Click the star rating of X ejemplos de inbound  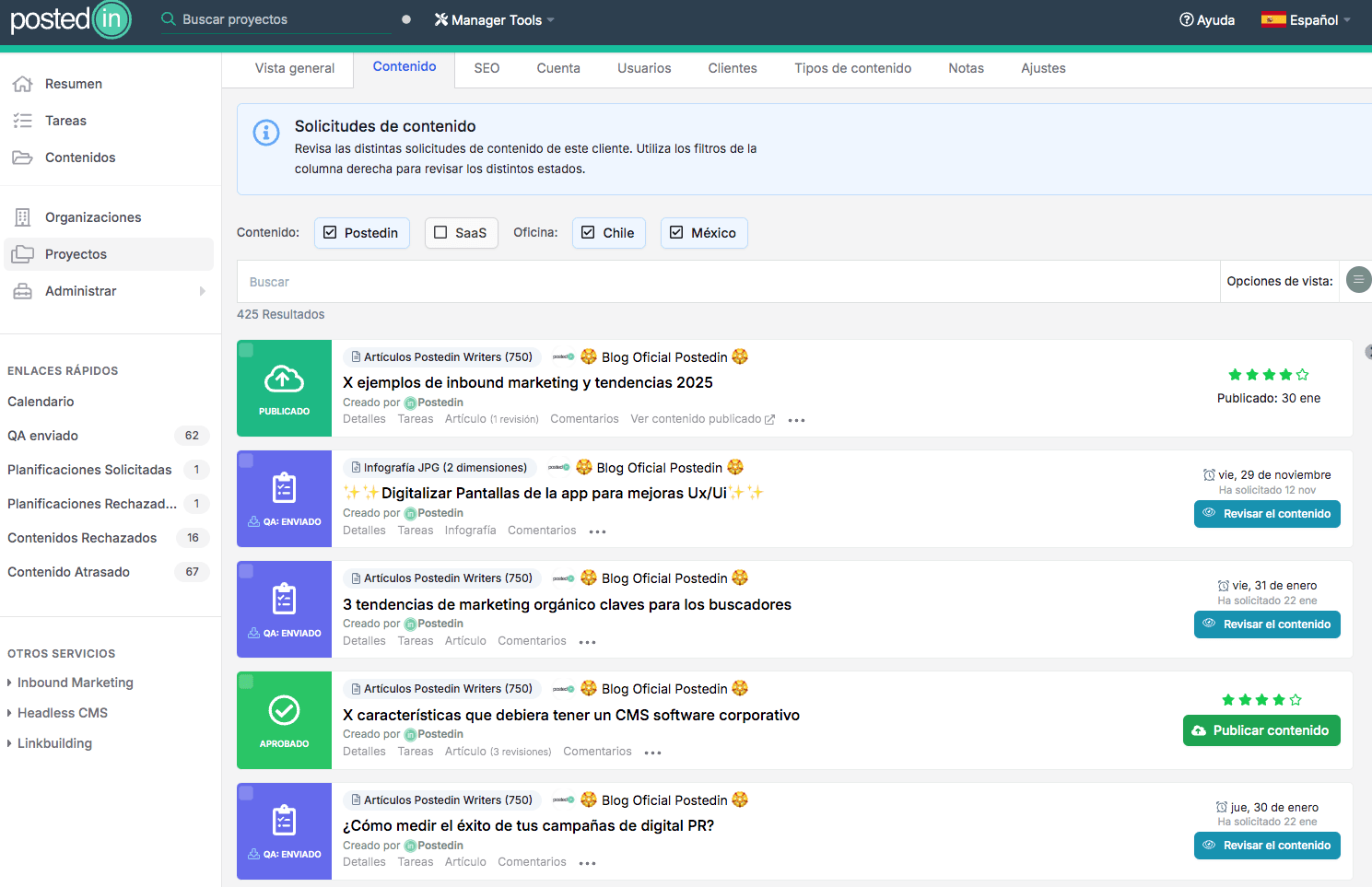click(1269, 375)
